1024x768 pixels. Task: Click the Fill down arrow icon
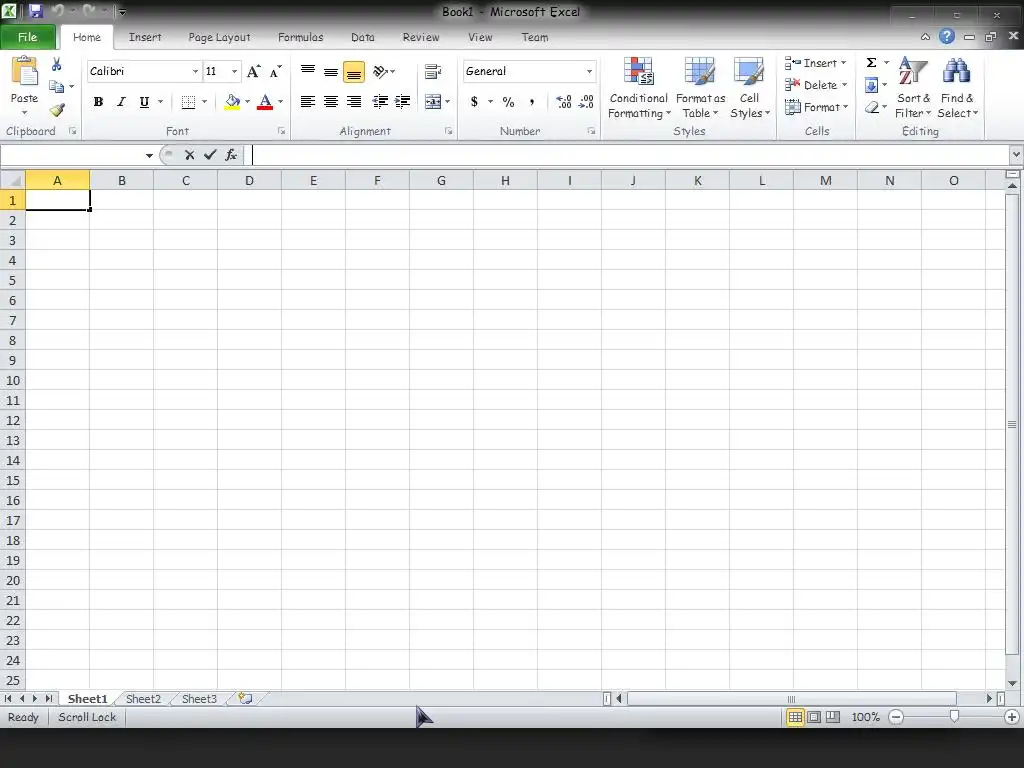pyautogui.click(x=871, y=85)
